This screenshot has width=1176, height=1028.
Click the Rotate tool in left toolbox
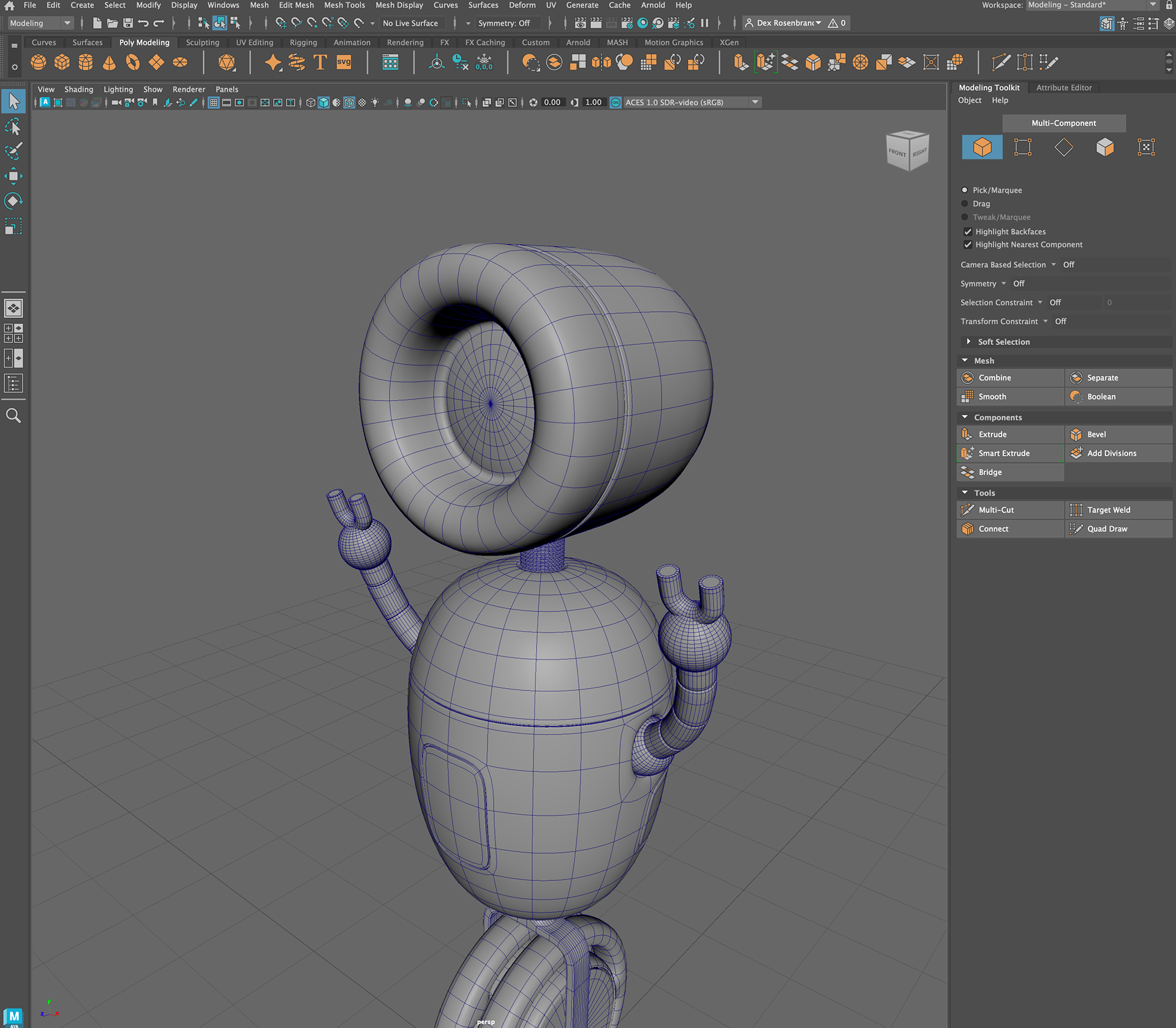tap(13, 202)
